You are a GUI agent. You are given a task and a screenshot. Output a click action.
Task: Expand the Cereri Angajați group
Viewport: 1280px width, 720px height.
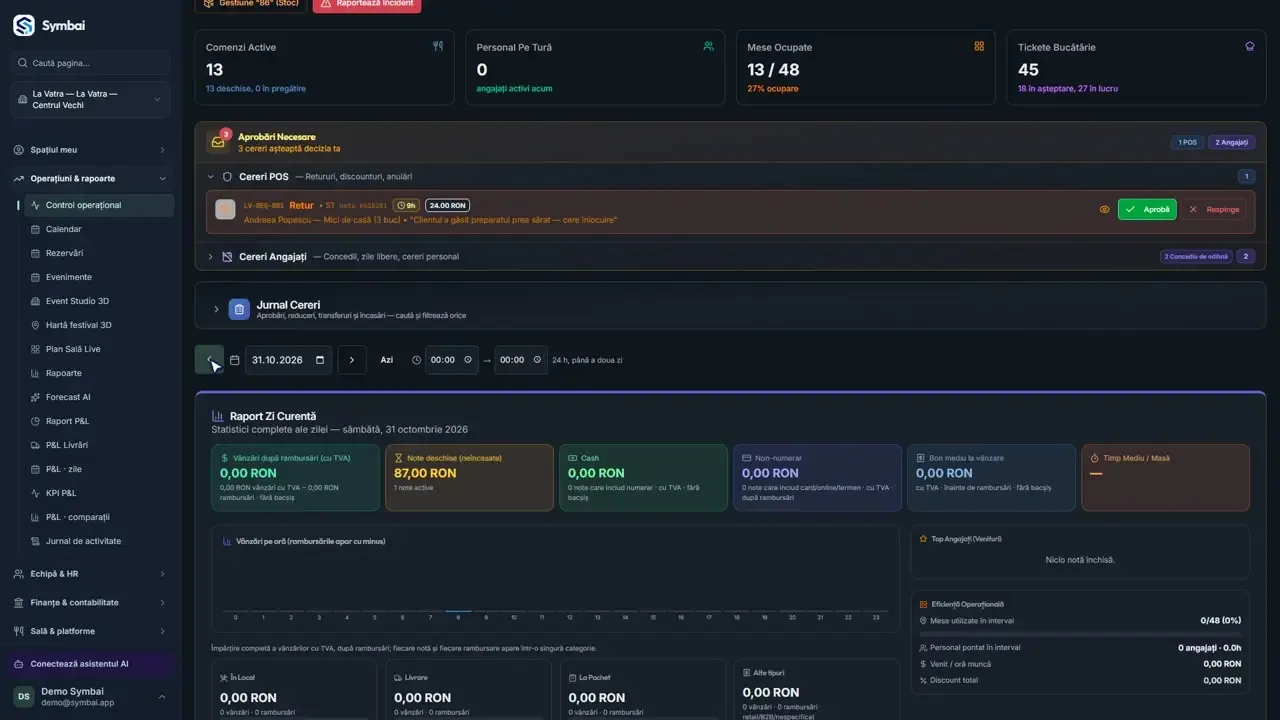point(211,257)
